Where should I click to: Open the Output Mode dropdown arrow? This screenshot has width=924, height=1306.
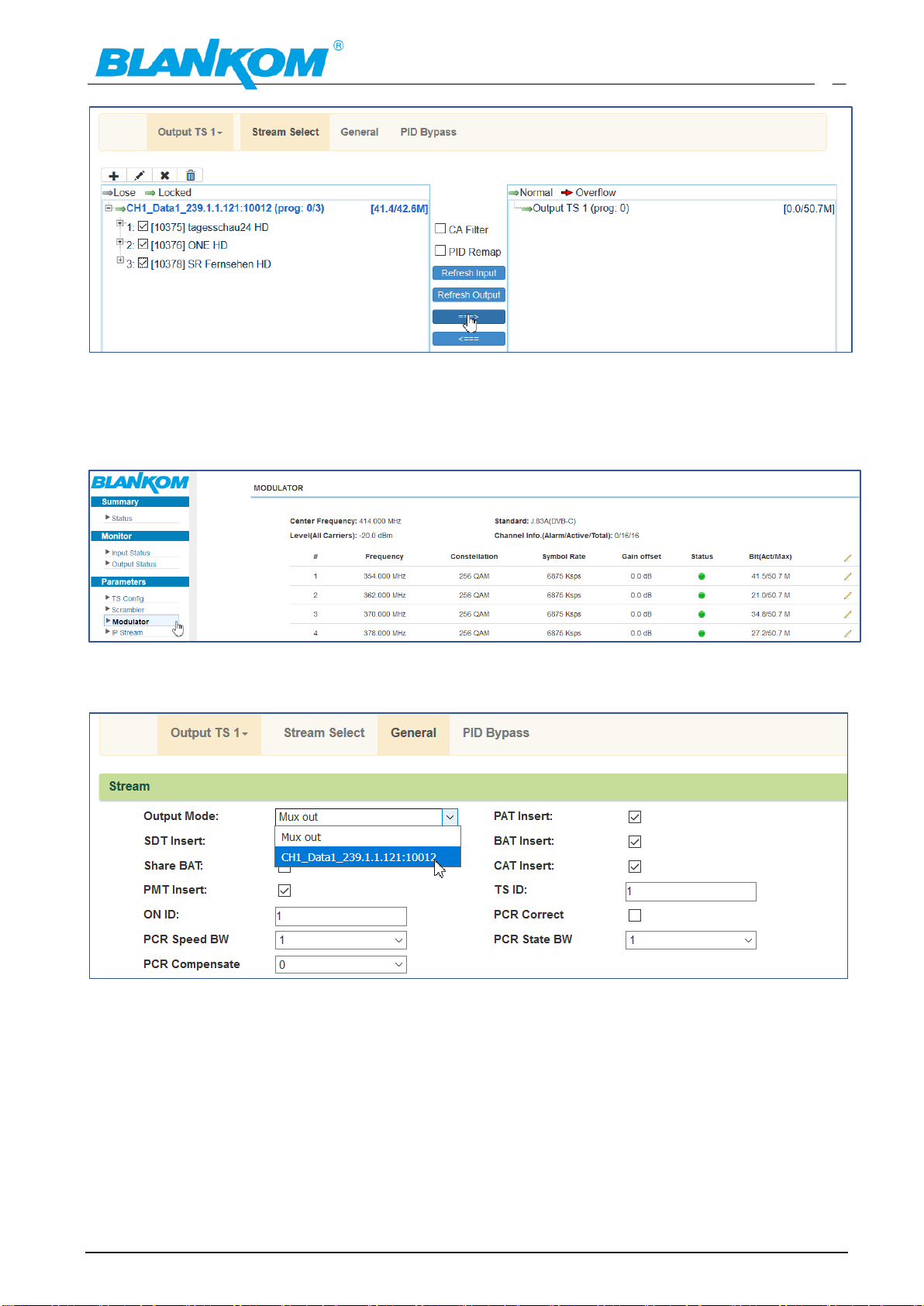click(450, 817)
